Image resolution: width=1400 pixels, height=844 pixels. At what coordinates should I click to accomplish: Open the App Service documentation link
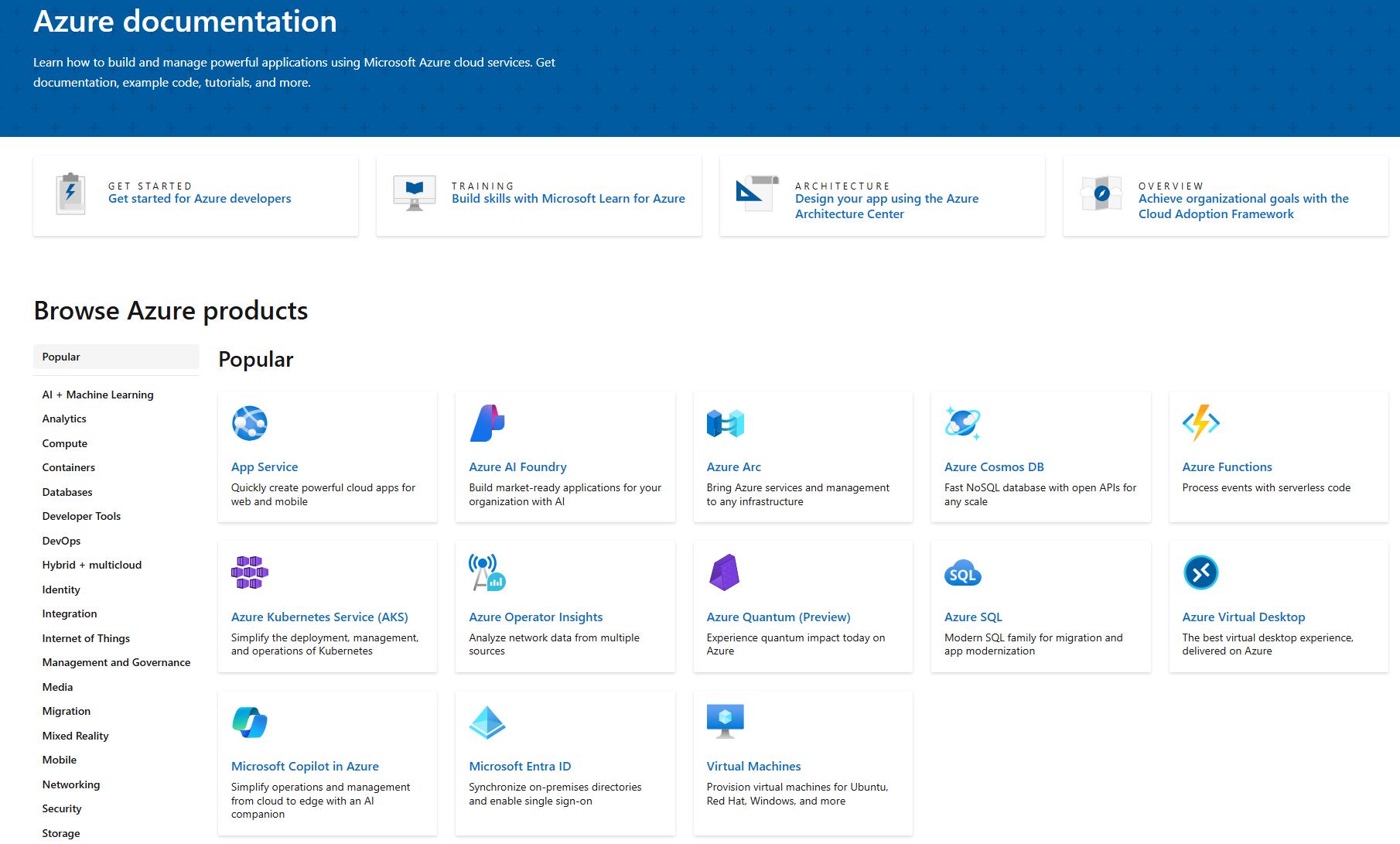265,467
